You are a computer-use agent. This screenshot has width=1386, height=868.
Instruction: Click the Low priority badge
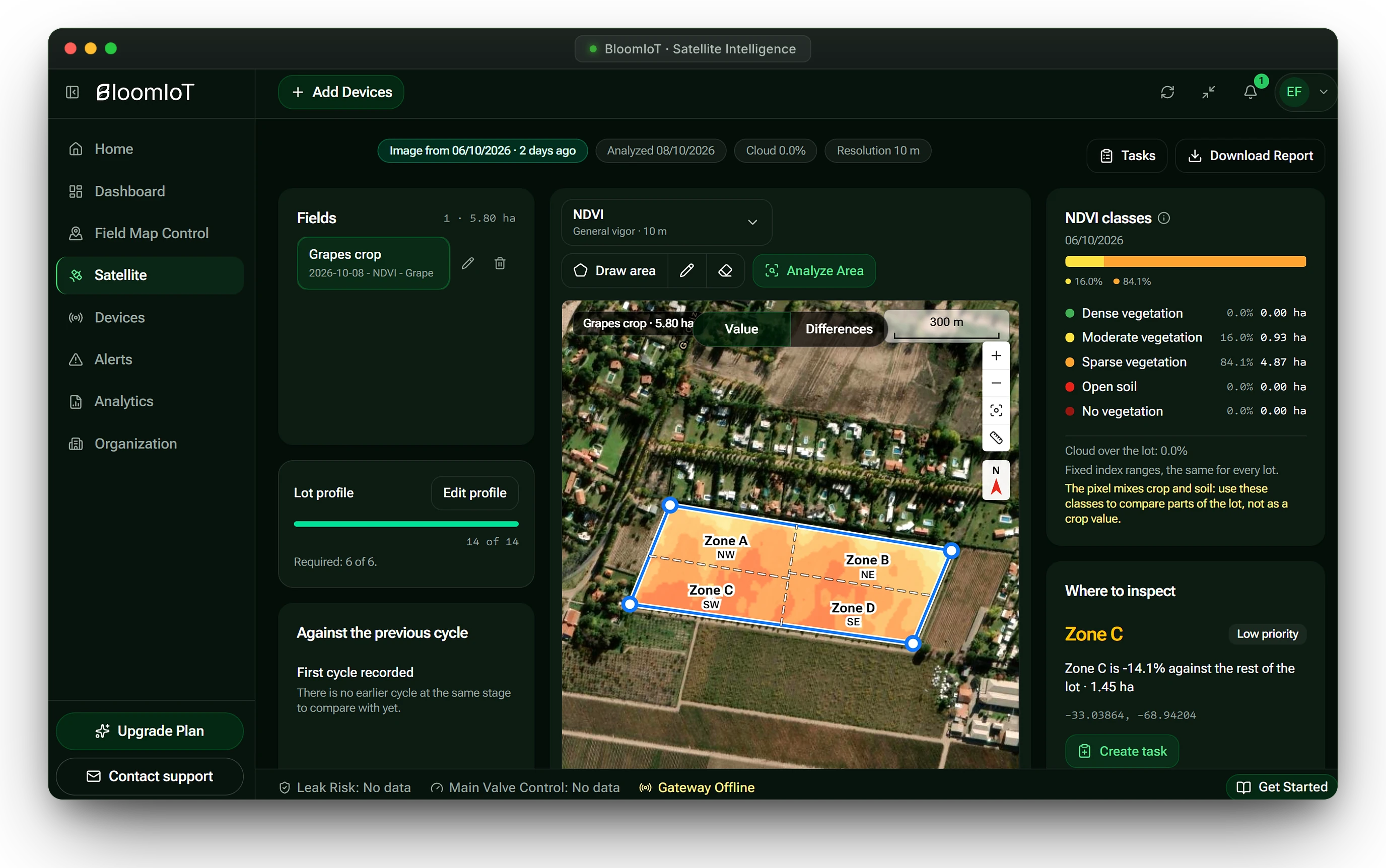click(x=1267, y=634)
